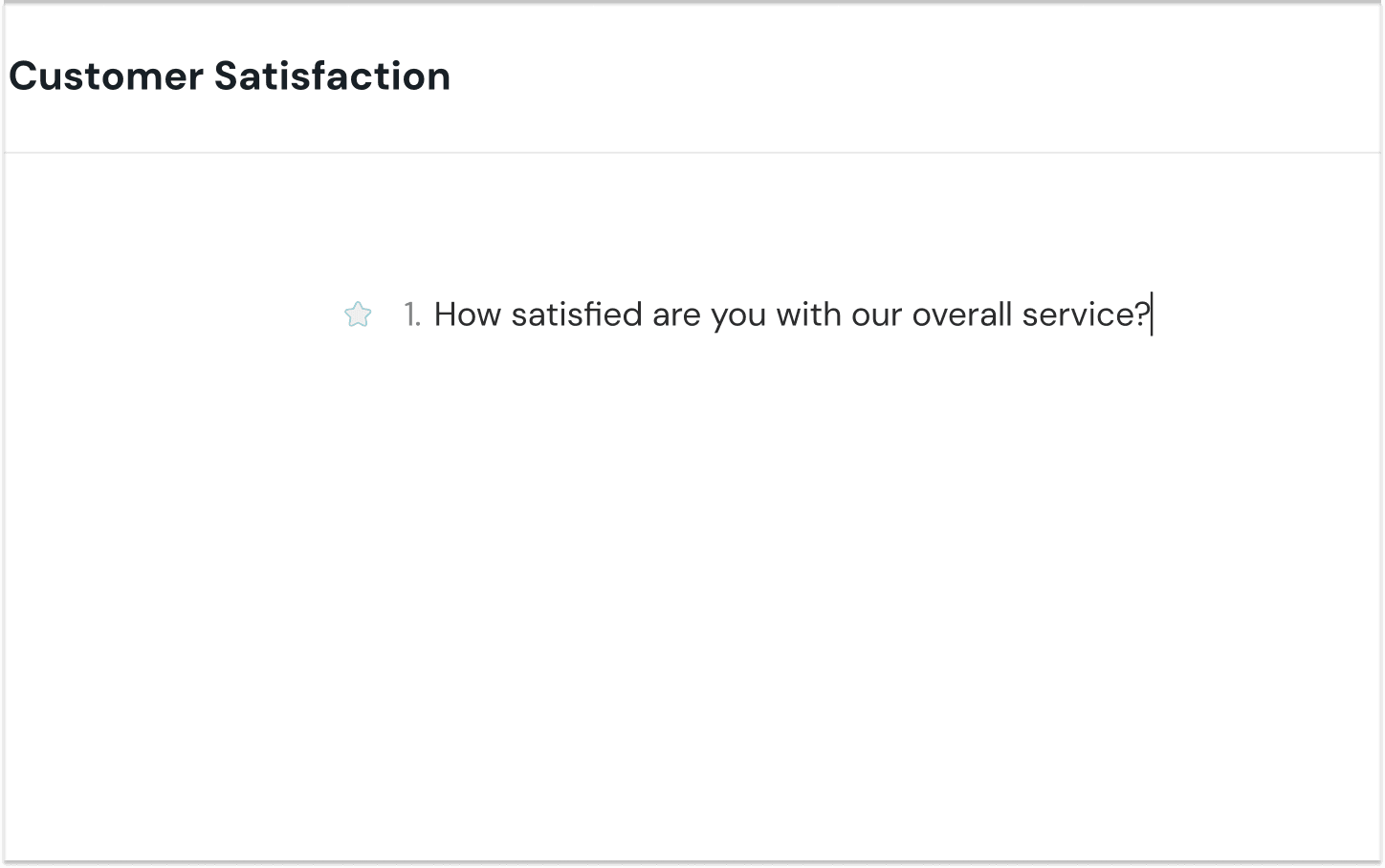Click the word "How" in the question
This screenshot has height=868, width=1385.
tap(467, 315)
